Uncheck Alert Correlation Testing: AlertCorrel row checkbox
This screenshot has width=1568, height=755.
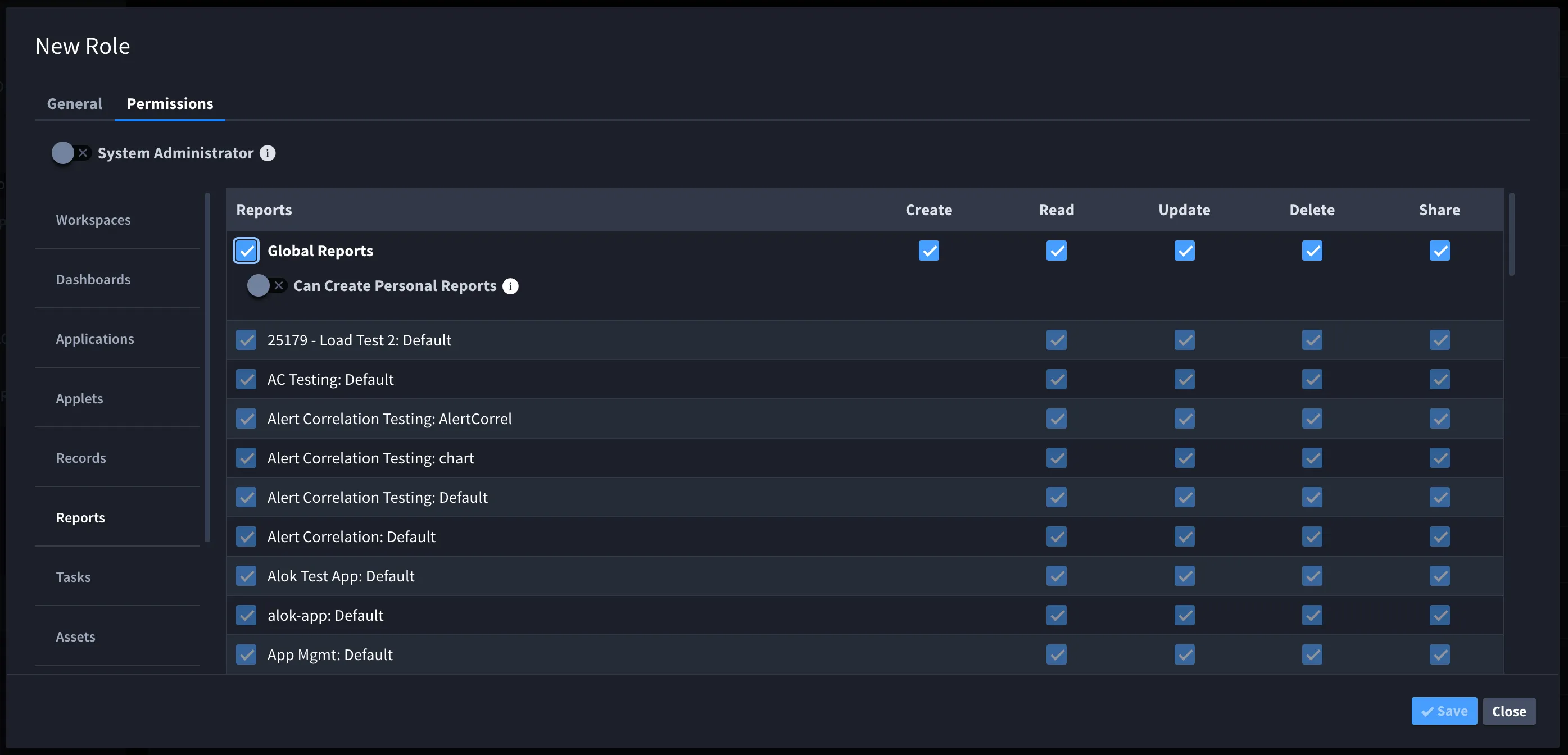(246, 419)
